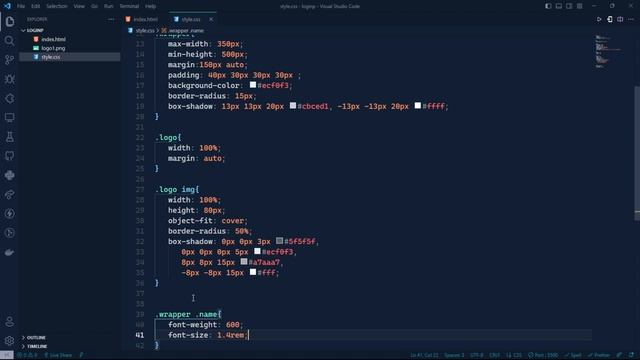Open the editor More Actions ellipsis
Viewport: 640px width, 360px height.
point(631,19)
